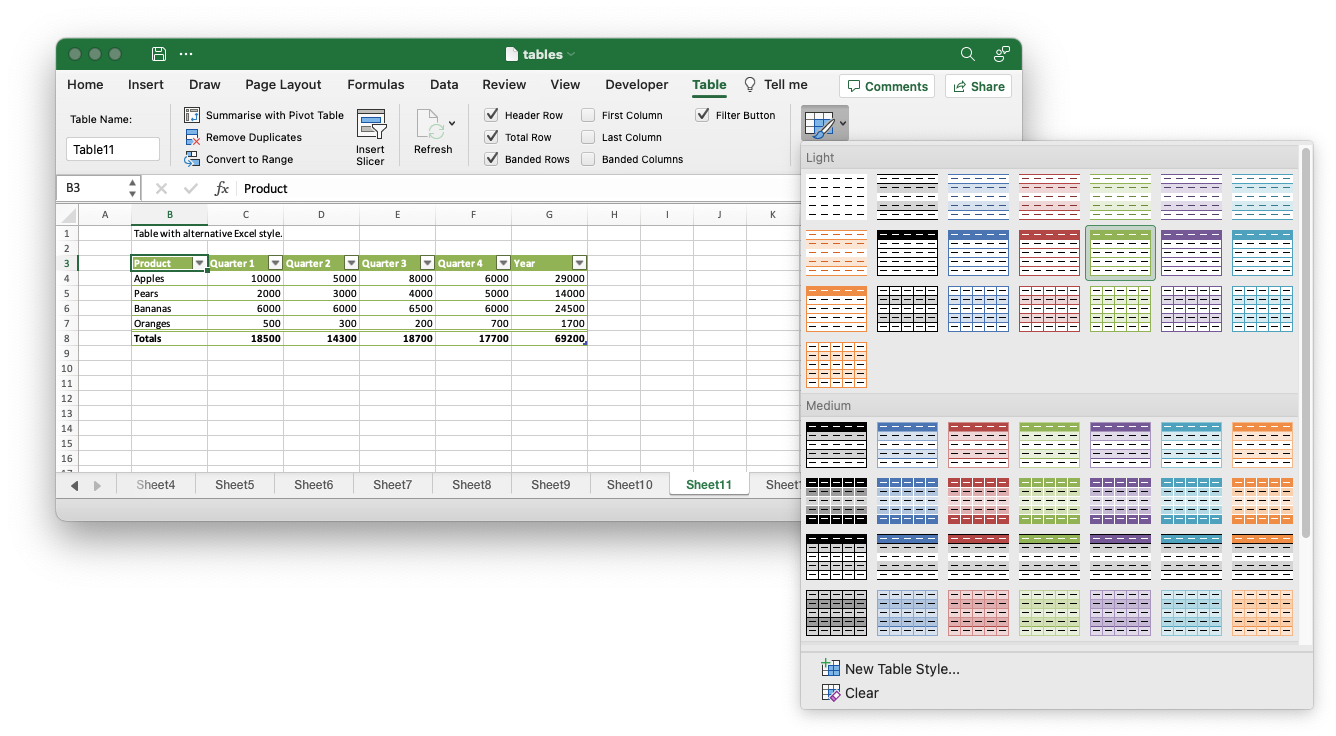Click the Comments button

(x=887, y=86)
